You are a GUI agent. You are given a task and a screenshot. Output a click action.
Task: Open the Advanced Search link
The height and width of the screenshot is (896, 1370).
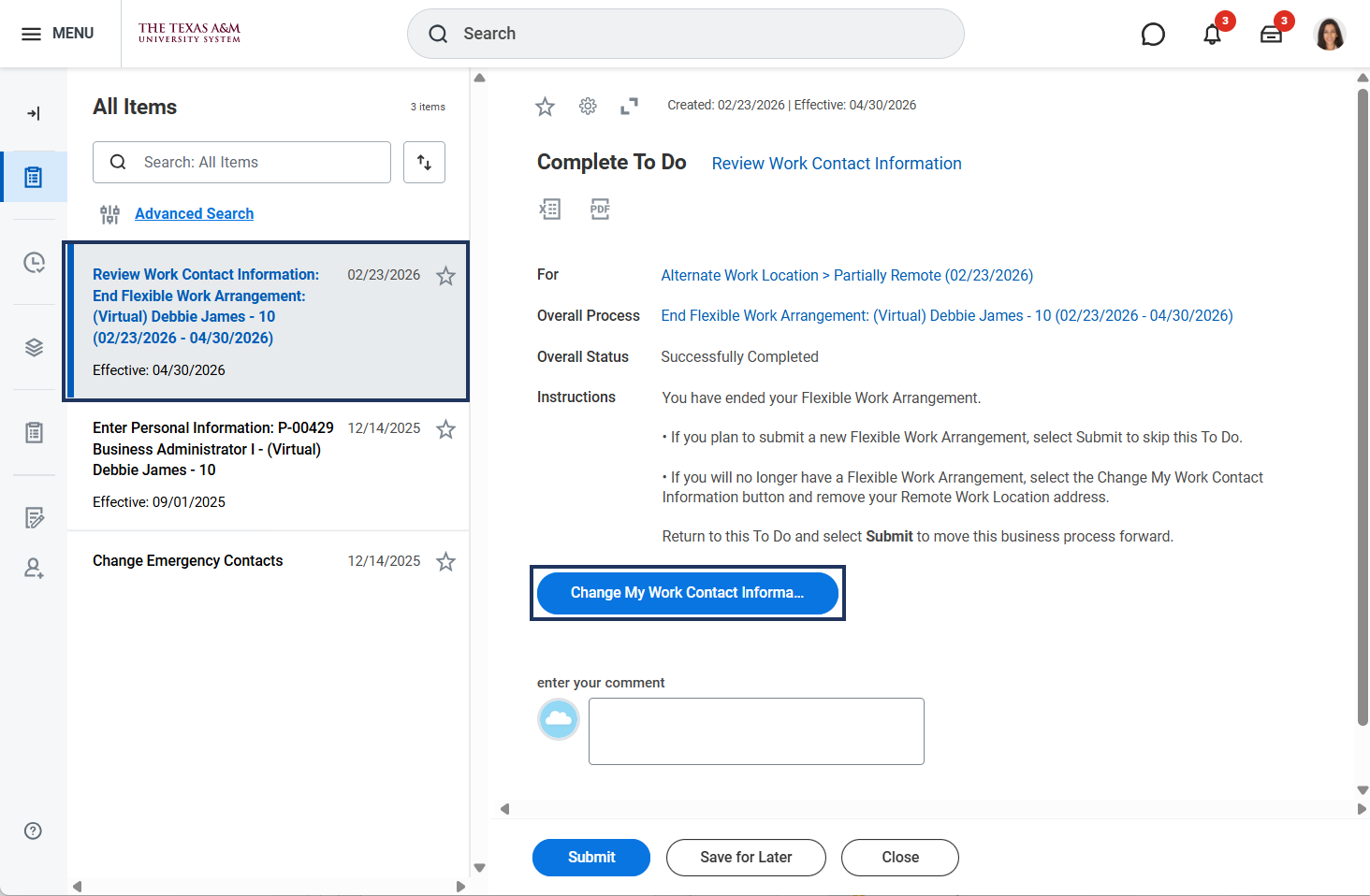pos(194,214)
